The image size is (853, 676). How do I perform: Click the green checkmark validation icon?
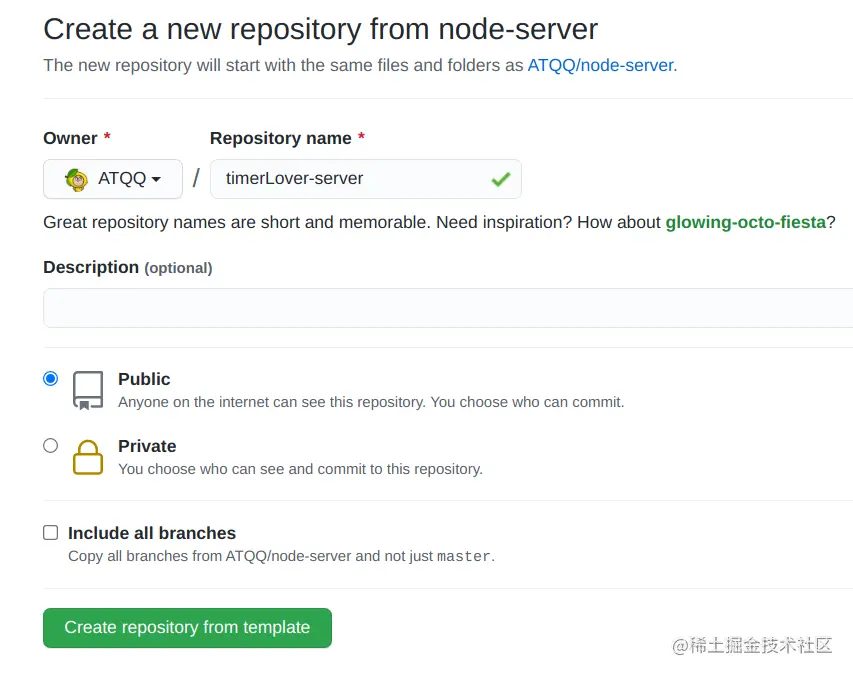pyautogui.click(x=500, y=179)
